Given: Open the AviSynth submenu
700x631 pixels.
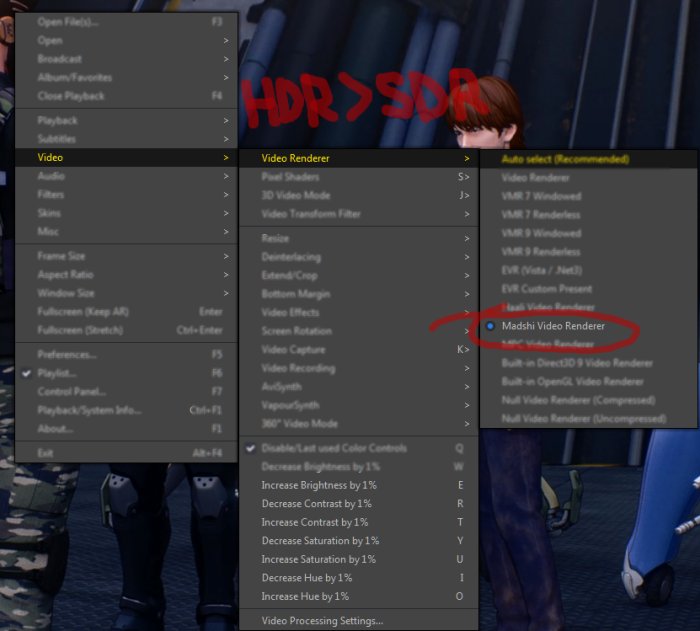Looking at the screenshot, I should click(359, 387).
